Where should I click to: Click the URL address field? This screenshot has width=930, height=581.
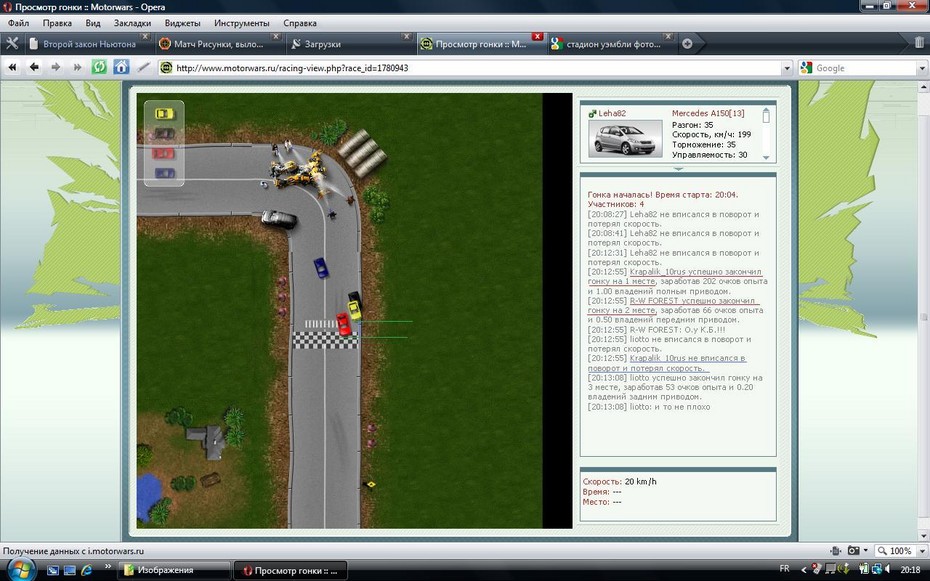[x=477, y=68]
